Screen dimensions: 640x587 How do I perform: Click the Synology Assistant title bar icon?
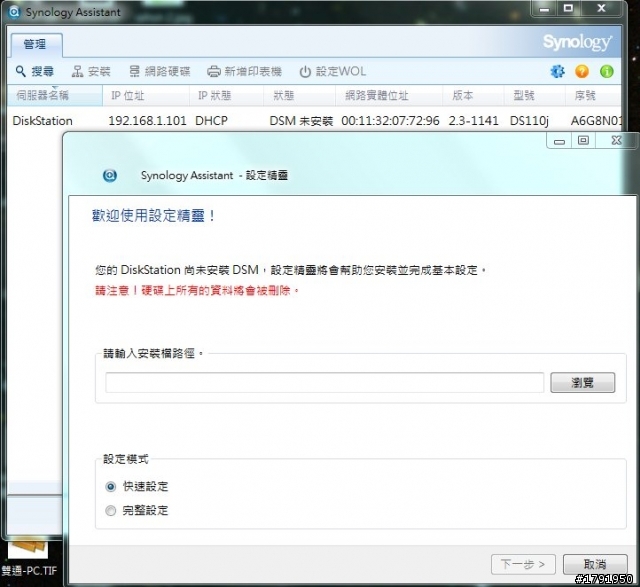(x=14, y=12)
